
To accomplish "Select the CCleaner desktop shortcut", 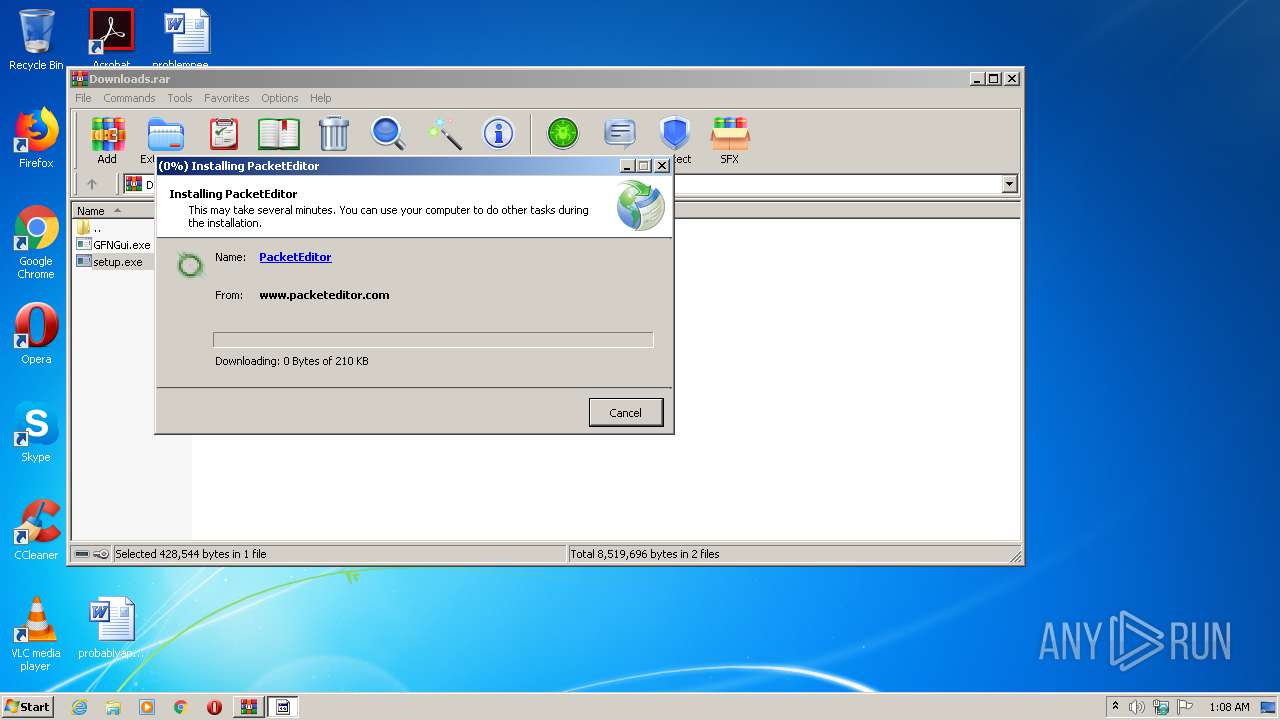I will coord(36,530).
